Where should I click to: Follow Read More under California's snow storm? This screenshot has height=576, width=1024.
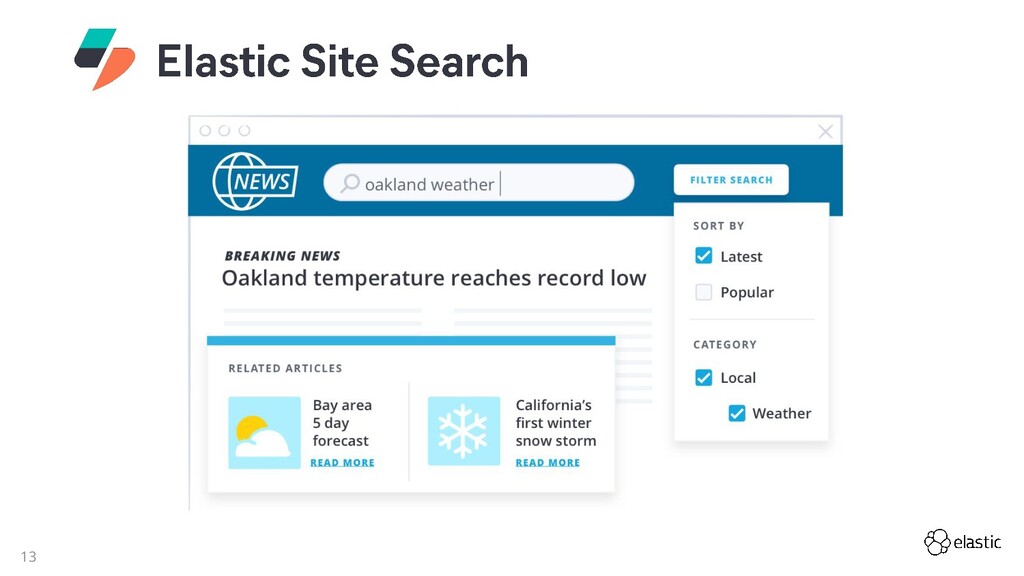(x=547, y=463)
